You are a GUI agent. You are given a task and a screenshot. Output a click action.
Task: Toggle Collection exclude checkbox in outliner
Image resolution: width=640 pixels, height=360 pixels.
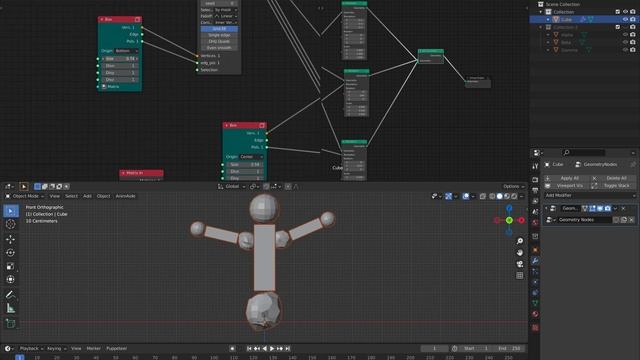618,12
